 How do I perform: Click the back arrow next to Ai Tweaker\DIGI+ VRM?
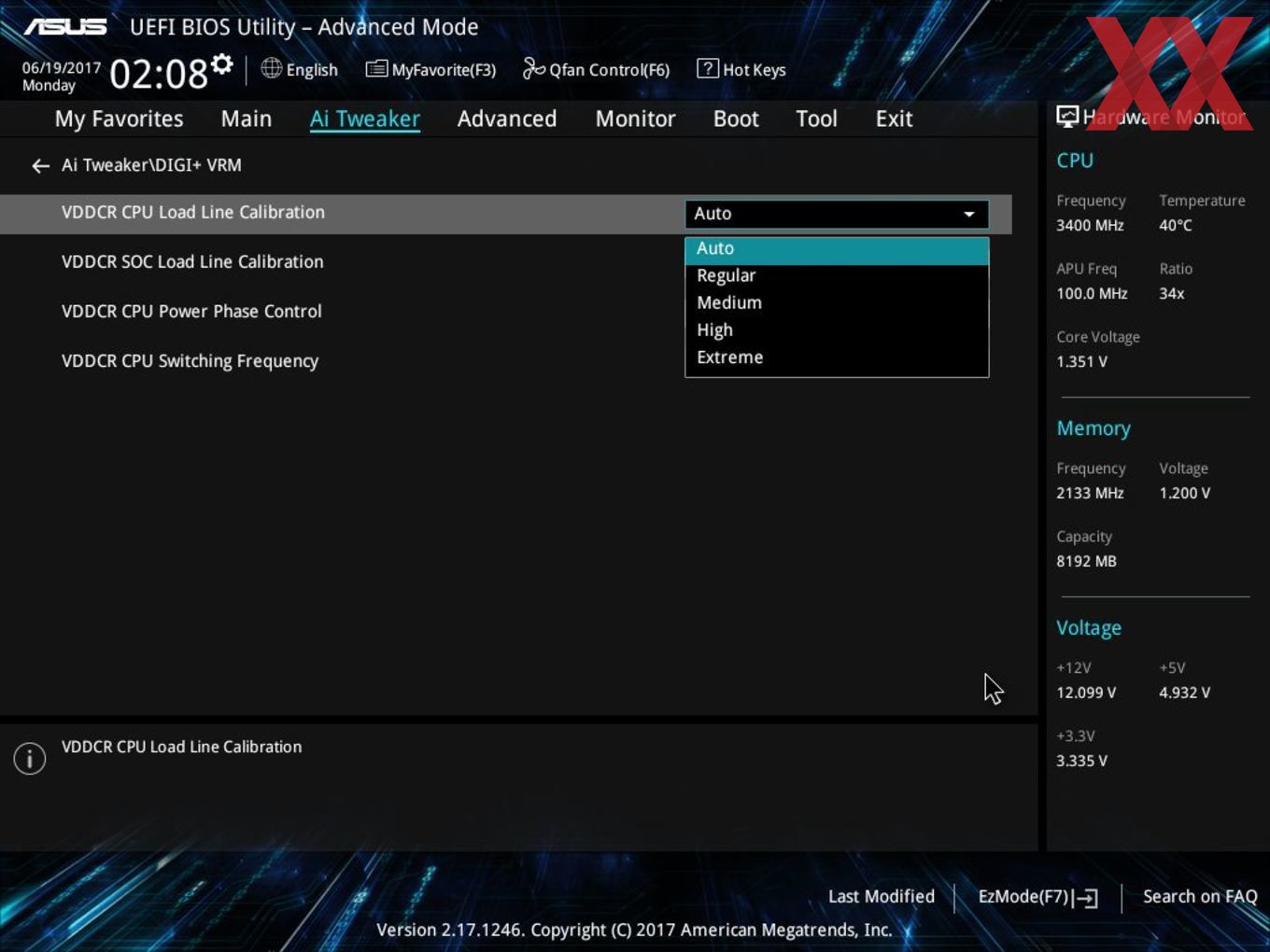40,166
